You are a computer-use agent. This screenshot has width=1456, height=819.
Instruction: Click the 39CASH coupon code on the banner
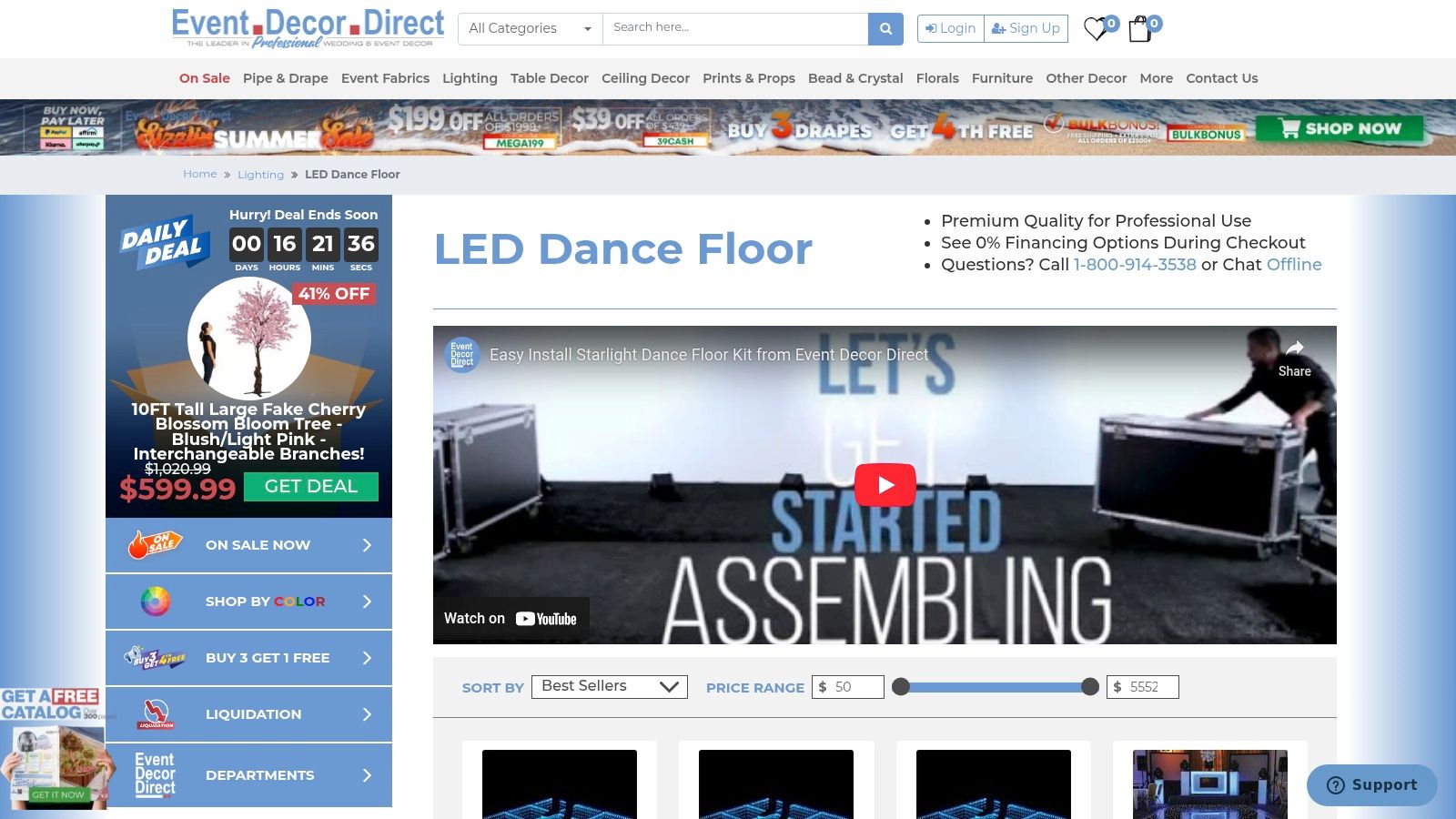[x=675, y=141]
